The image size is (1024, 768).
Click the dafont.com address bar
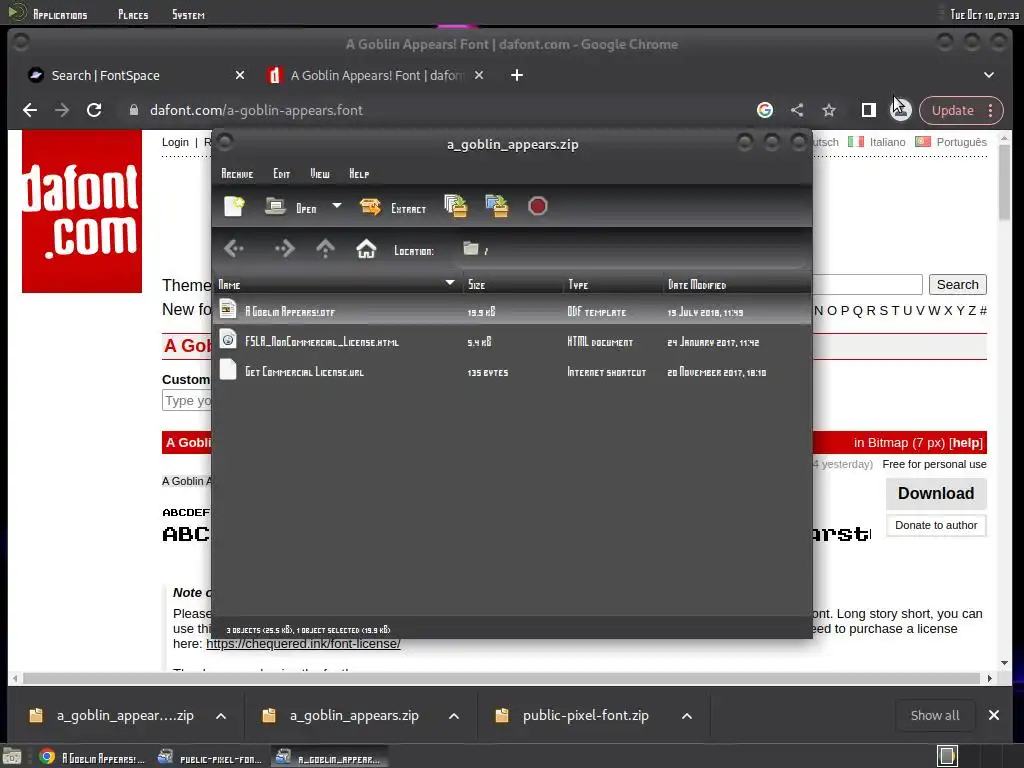[x=431, y=110]
